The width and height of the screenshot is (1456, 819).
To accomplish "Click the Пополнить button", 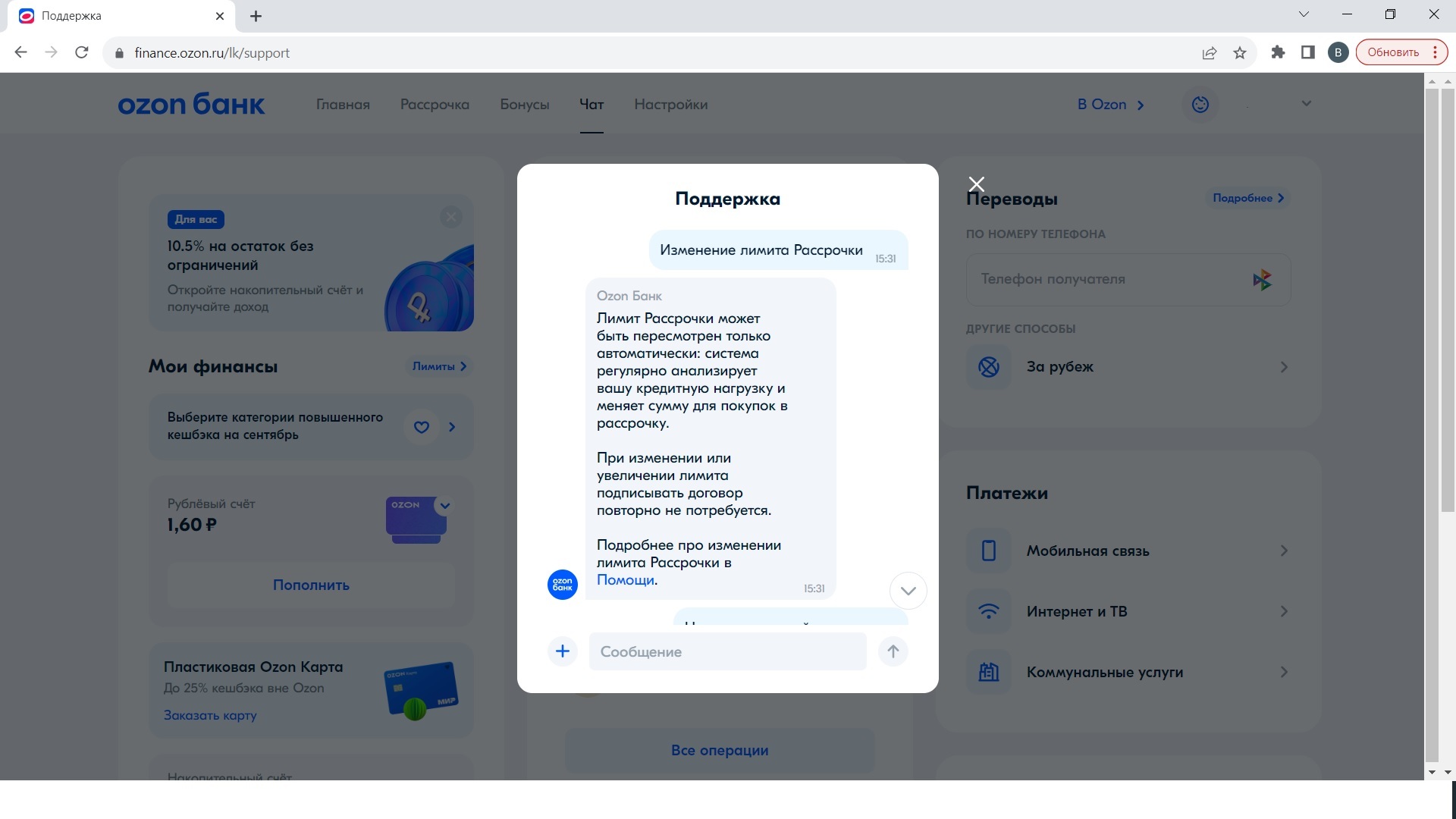I will [x=311, y=585].
